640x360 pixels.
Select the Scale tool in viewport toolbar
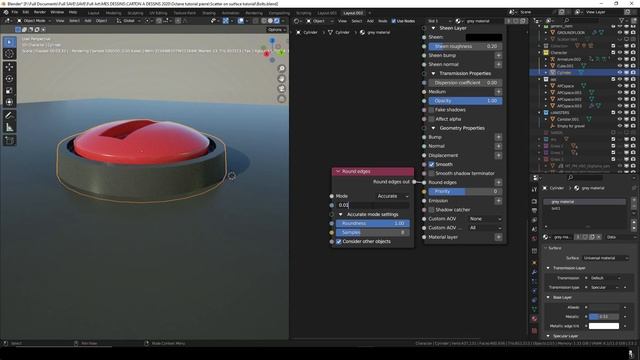click(x=9, y=91)
